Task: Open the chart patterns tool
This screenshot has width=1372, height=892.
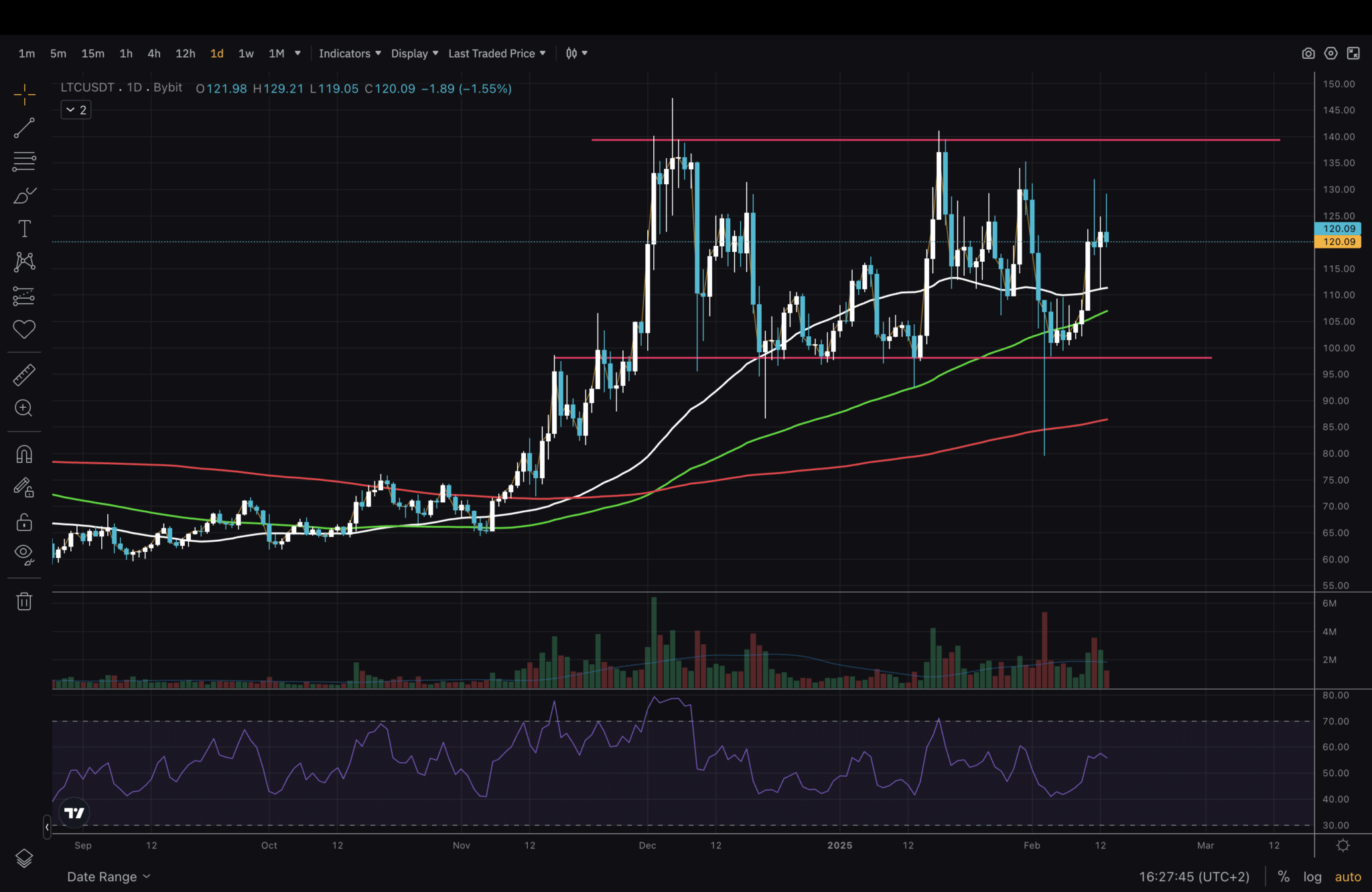Action: (24, 262)
